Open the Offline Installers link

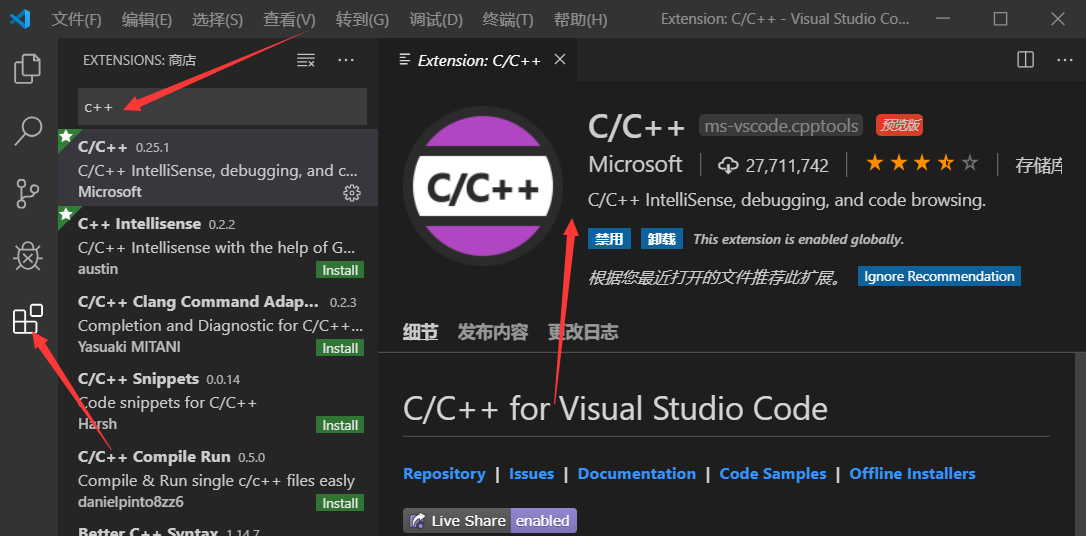tap(912, 474)
